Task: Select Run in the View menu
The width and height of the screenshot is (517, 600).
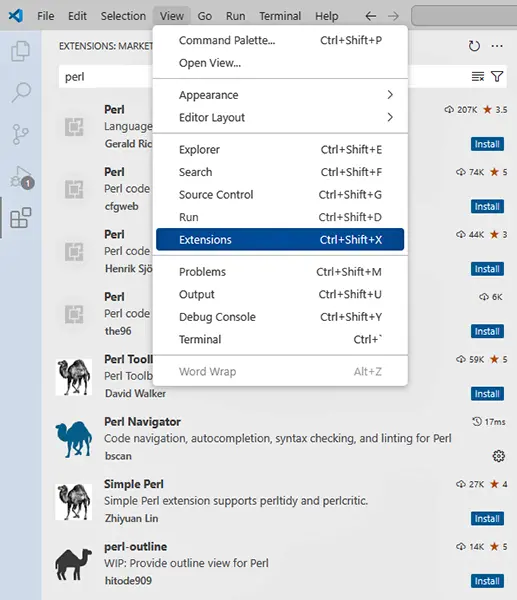Action: pos(280,217)
